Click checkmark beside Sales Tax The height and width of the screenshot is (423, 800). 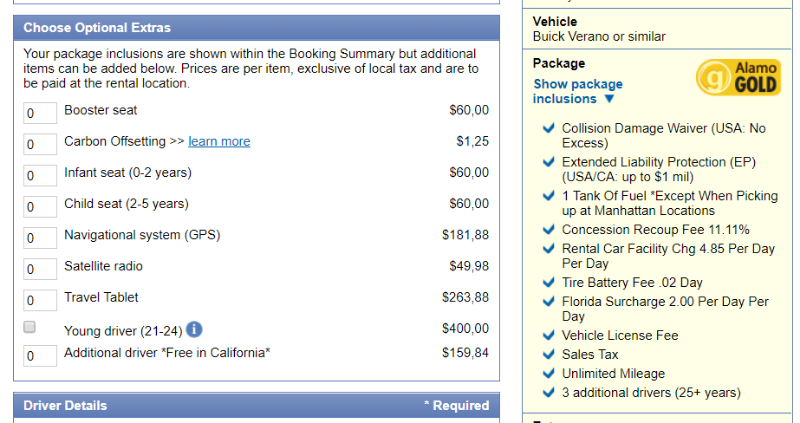tap(548, 354)
